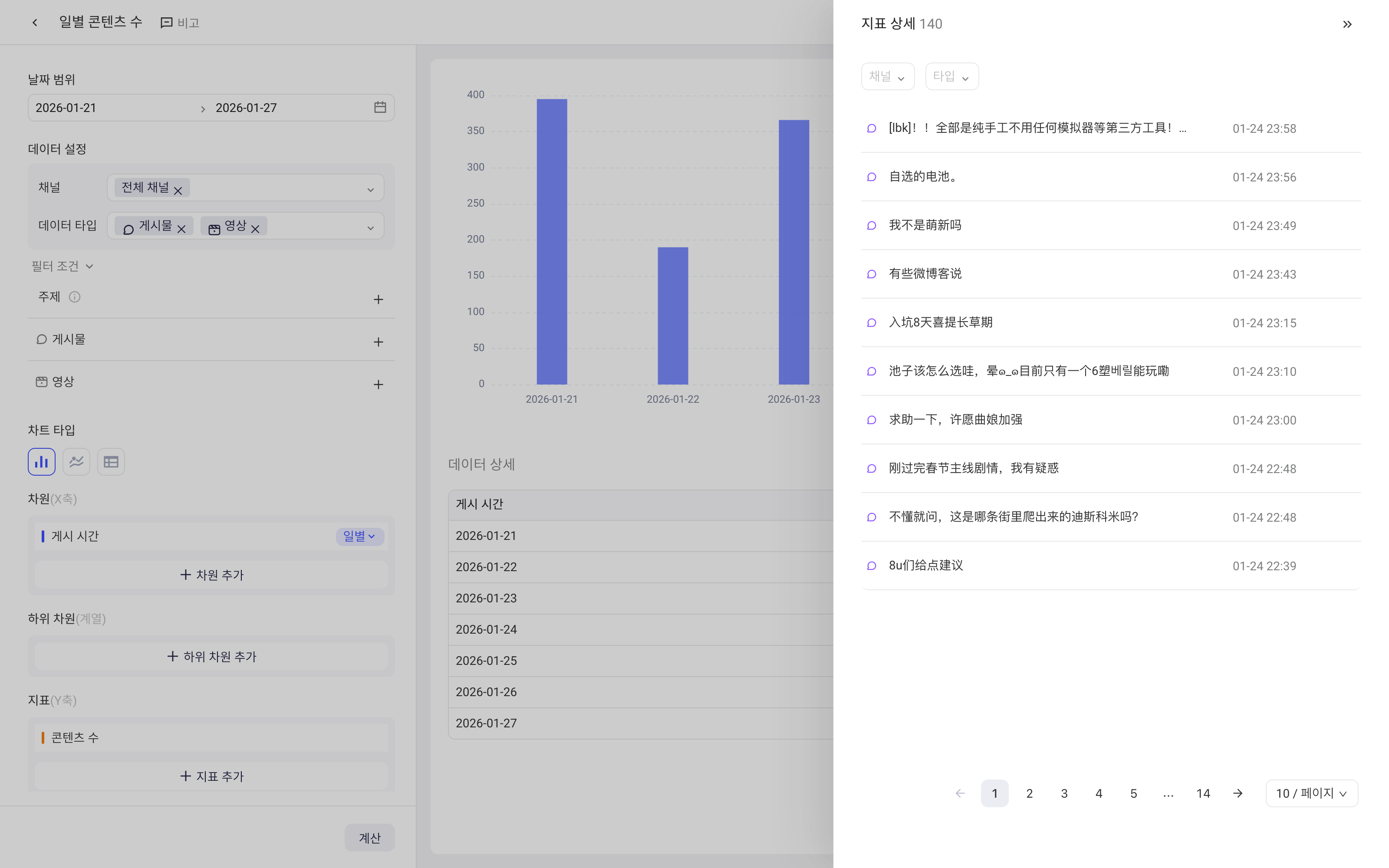This screenshot has width=1389, height=868.
Task: Remove the 영상 data type tag
Action: click(255, 229)
